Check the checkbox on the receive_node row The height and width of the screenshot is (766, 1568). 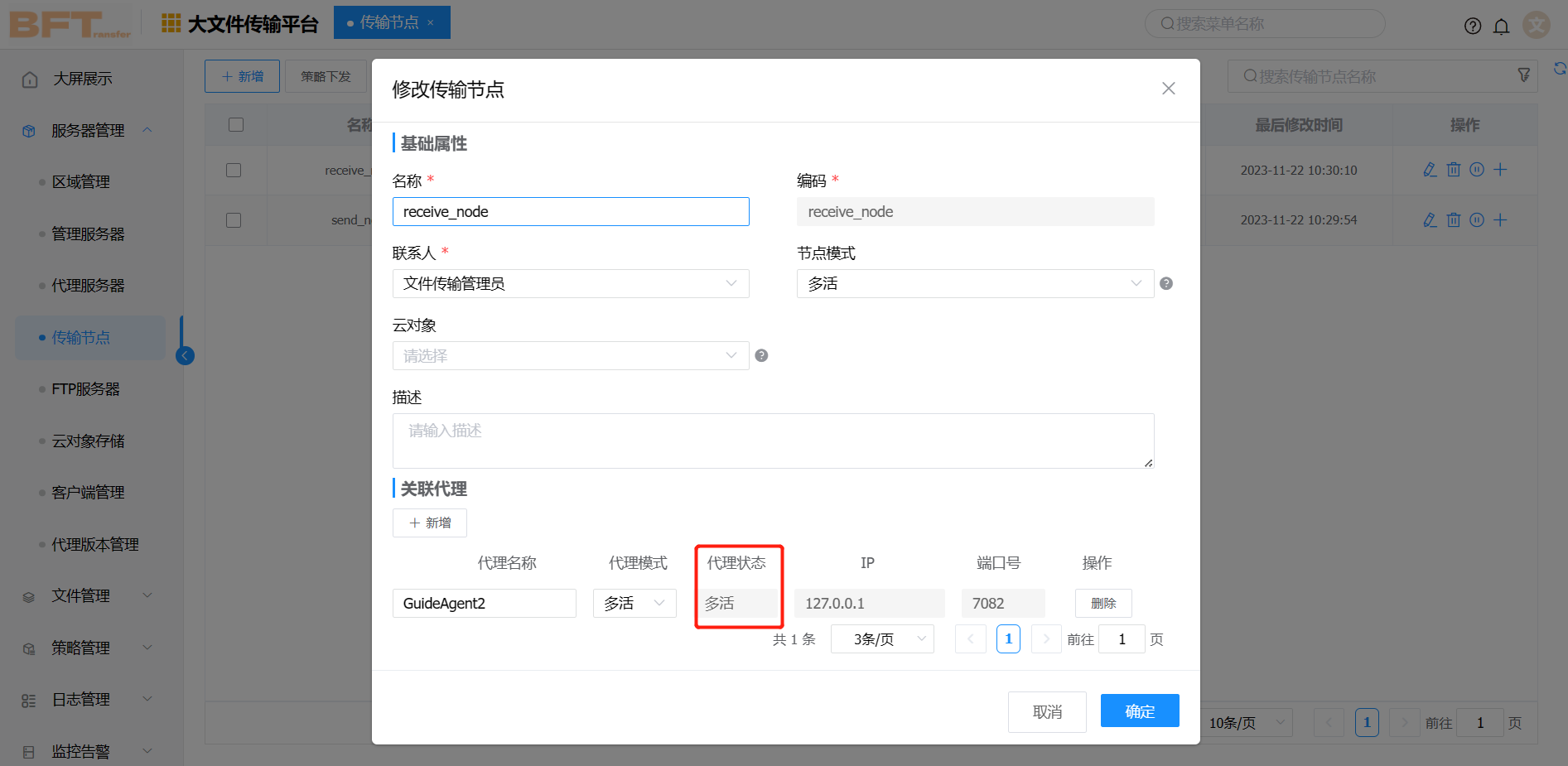(x=234, y=170)
